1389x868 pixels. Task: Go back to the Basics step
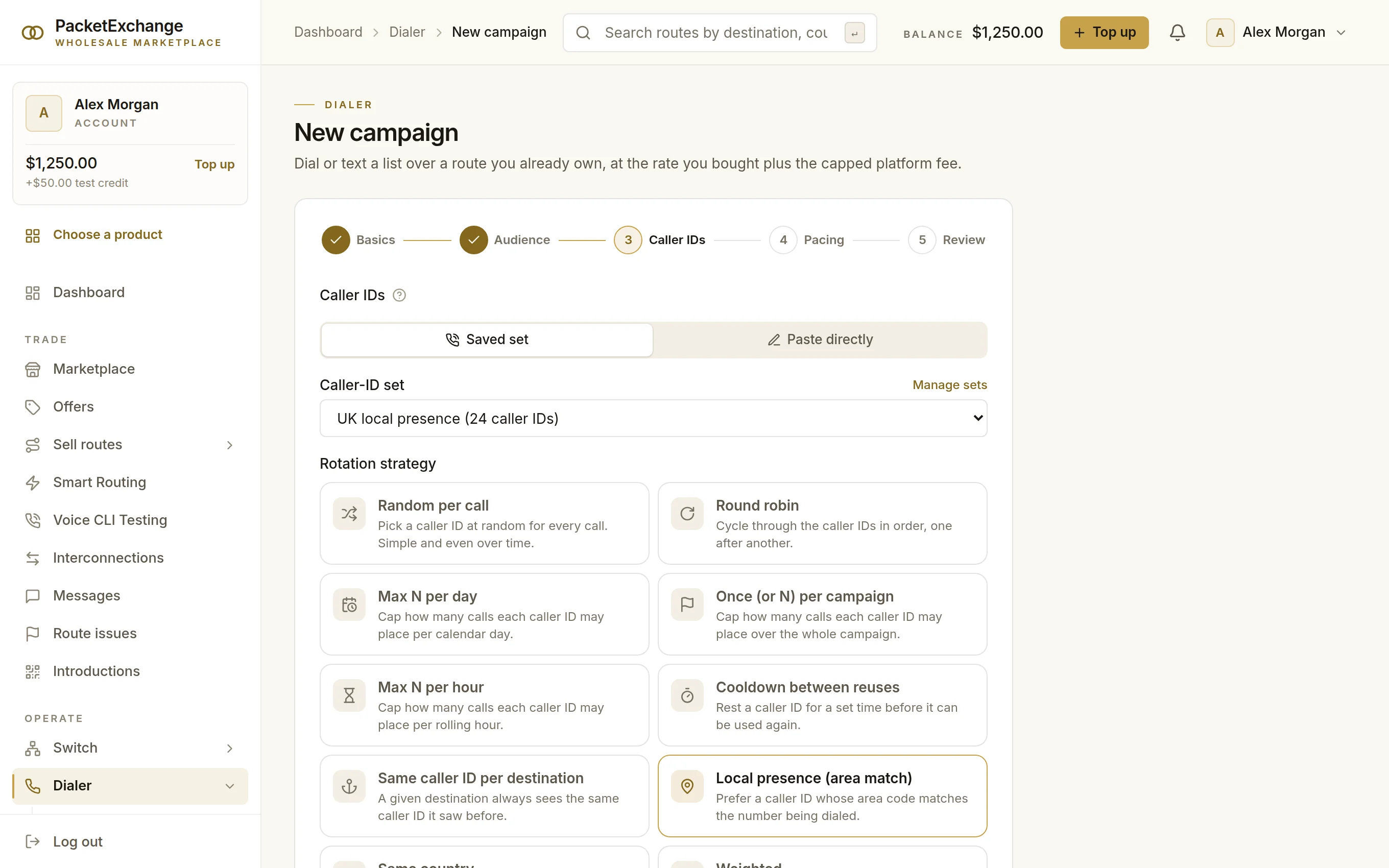(x=358, y=240)
